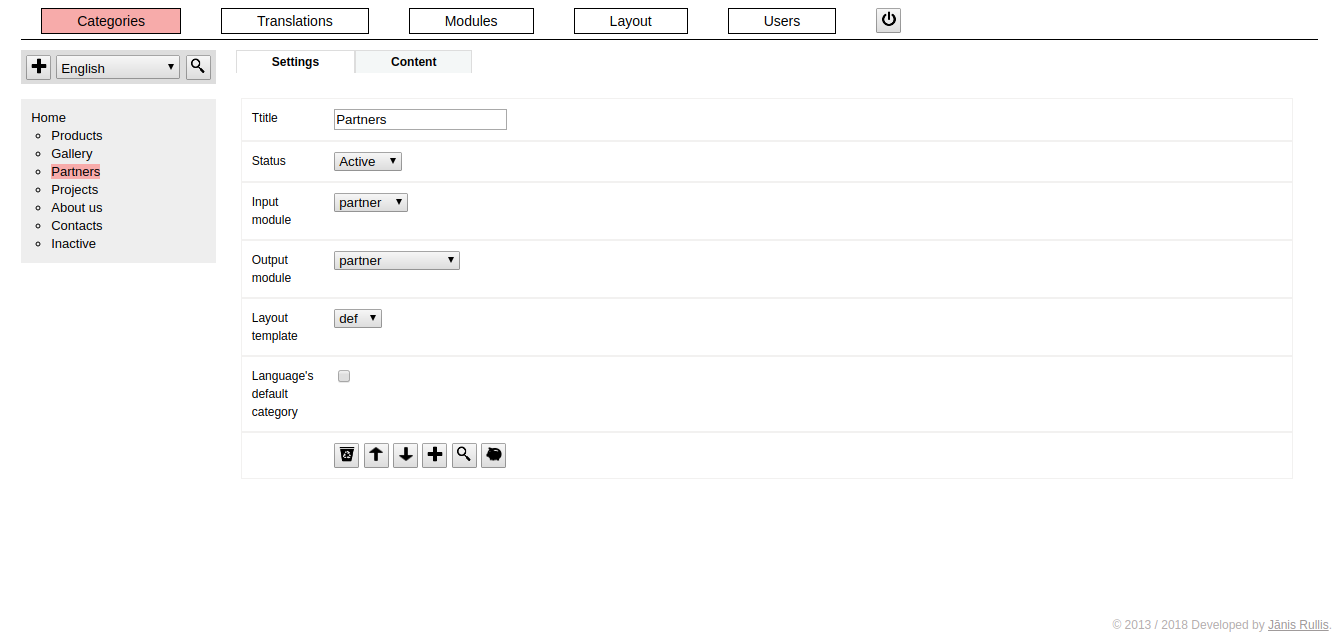This screenshot has width=1339, height=639.
Task: Open the Layout template dropdown
Action: pyautogui.click(x=358, y=318)
